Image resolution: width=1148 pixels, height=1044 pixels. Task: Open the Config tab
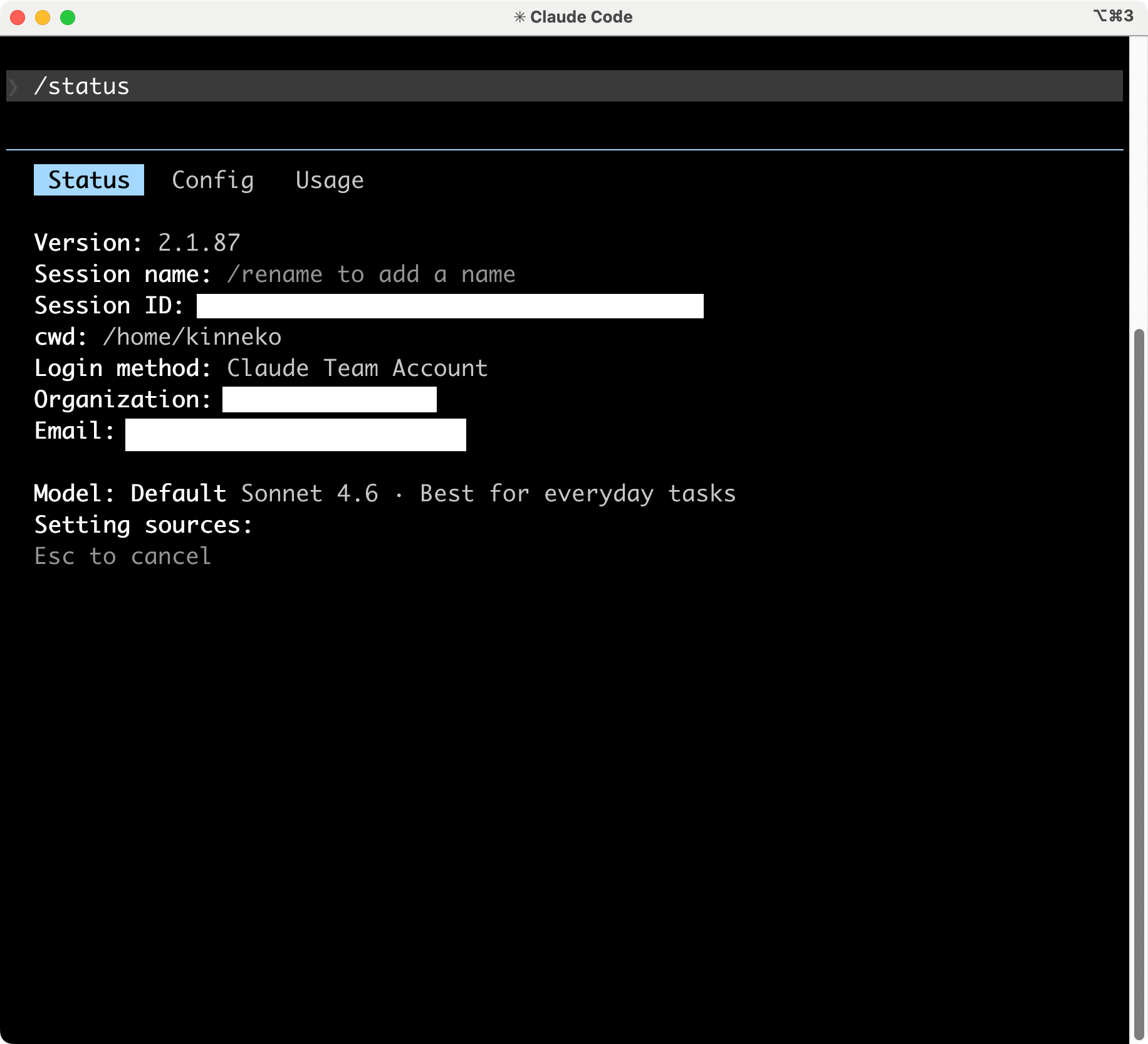coord(213,180)
